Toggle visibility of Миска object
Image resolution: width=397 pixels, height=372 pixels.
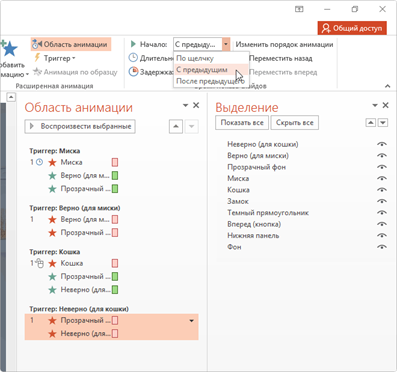click(382, 178)
